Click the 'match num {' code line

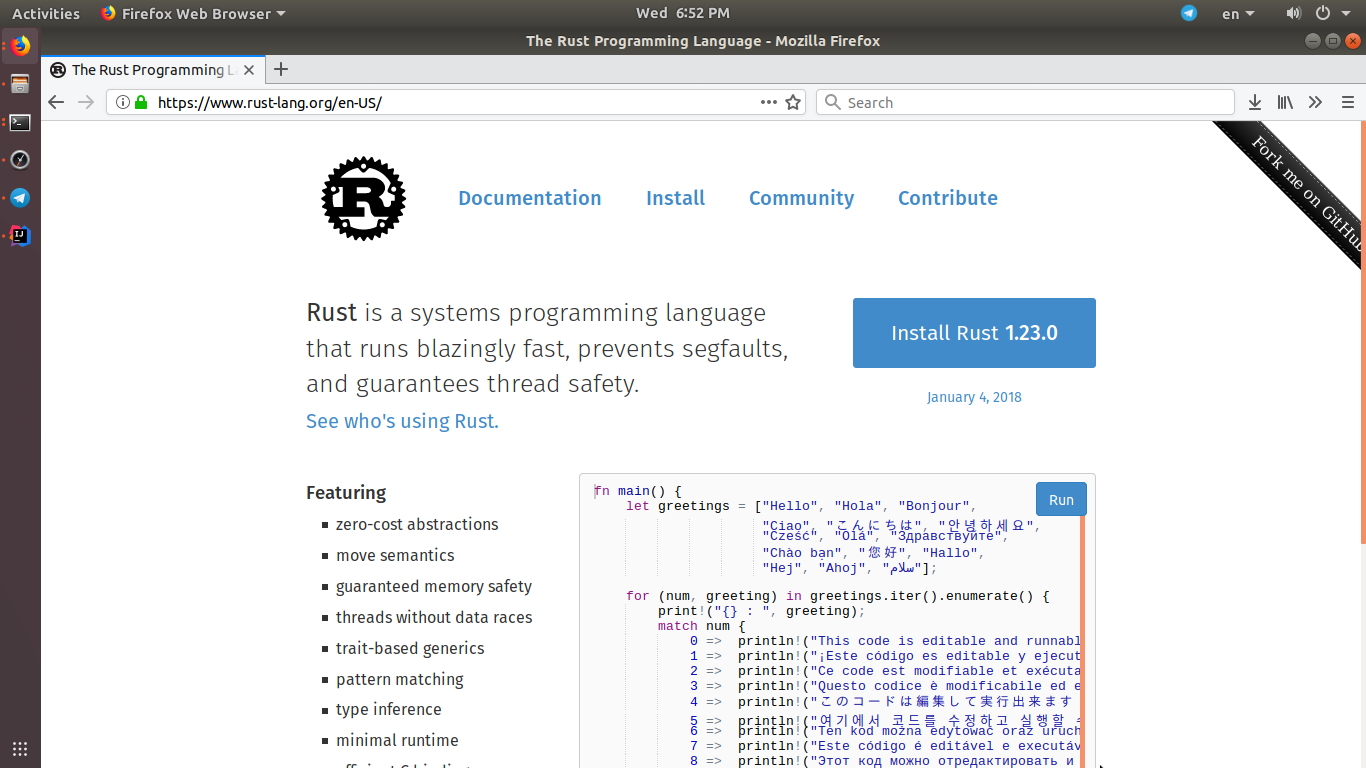[x=702, y=626]
